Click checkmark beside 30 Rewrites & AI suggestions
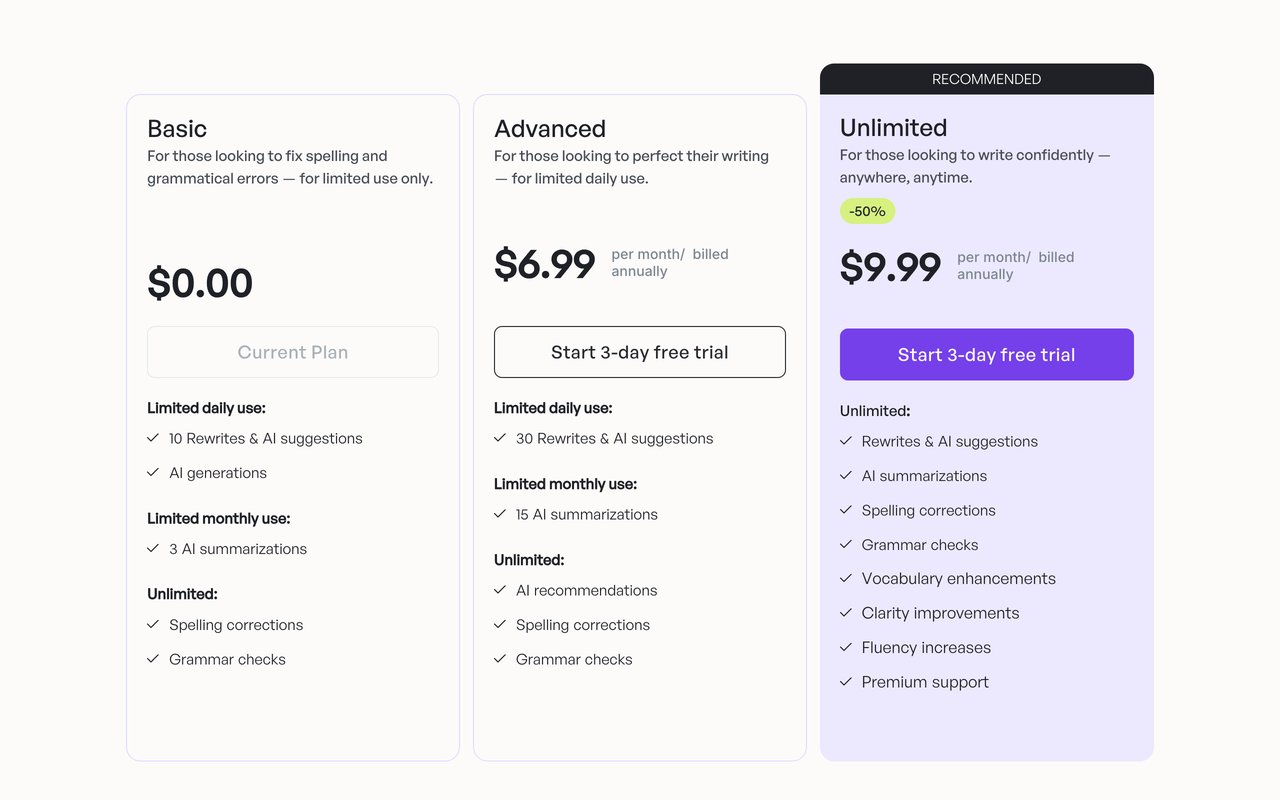The width and height of the screenshot is (1280, 800). [500, 438]
